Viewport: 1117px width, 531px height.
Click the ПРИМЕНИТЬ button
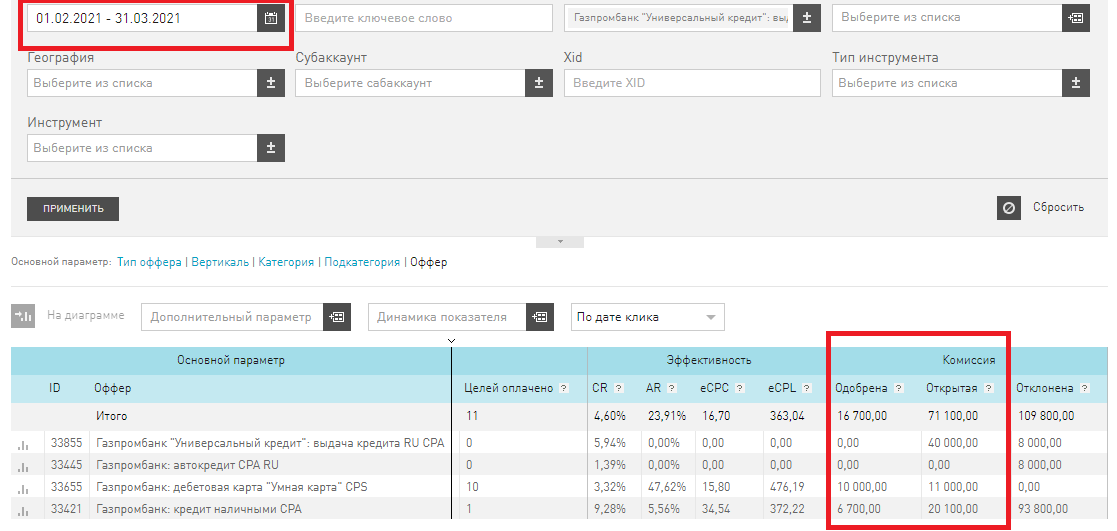pos(73,209)
